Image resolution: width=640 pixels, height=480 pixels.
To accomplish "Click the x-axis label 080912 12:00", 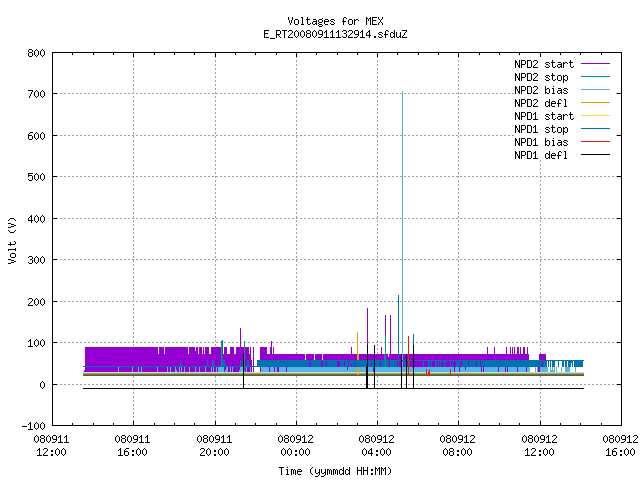I will (x=540, y=446).
